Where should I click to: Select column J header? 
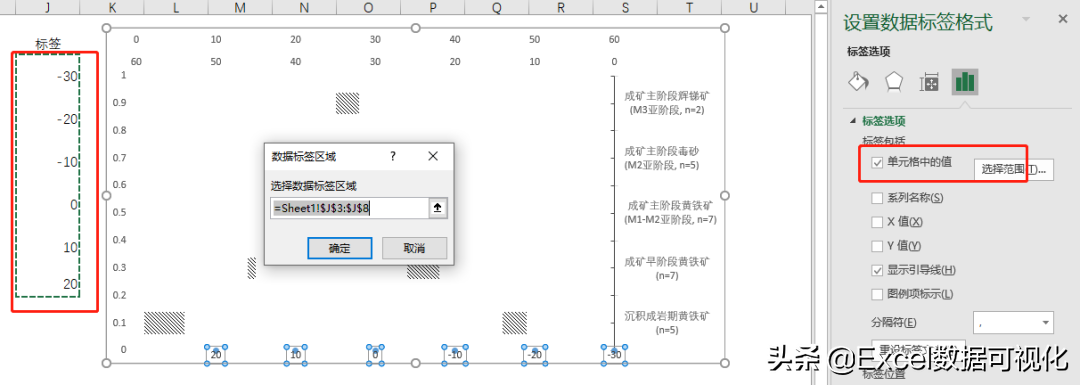point(48,7)
